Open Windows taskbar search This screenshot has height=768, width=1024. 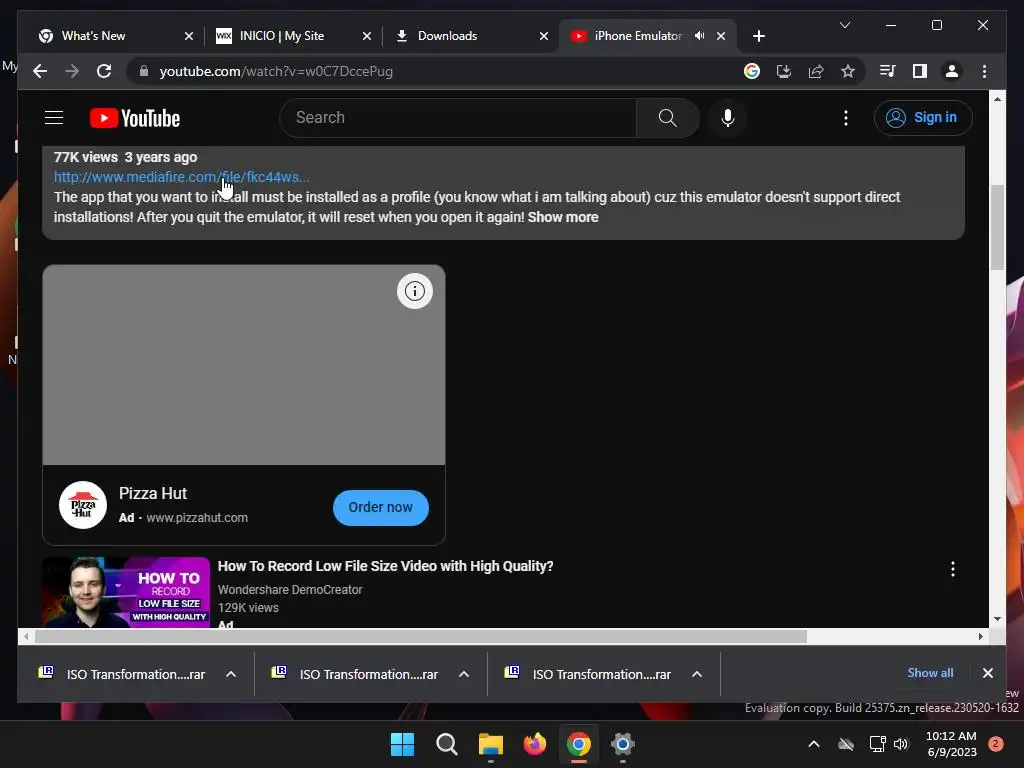coord(447,744)
